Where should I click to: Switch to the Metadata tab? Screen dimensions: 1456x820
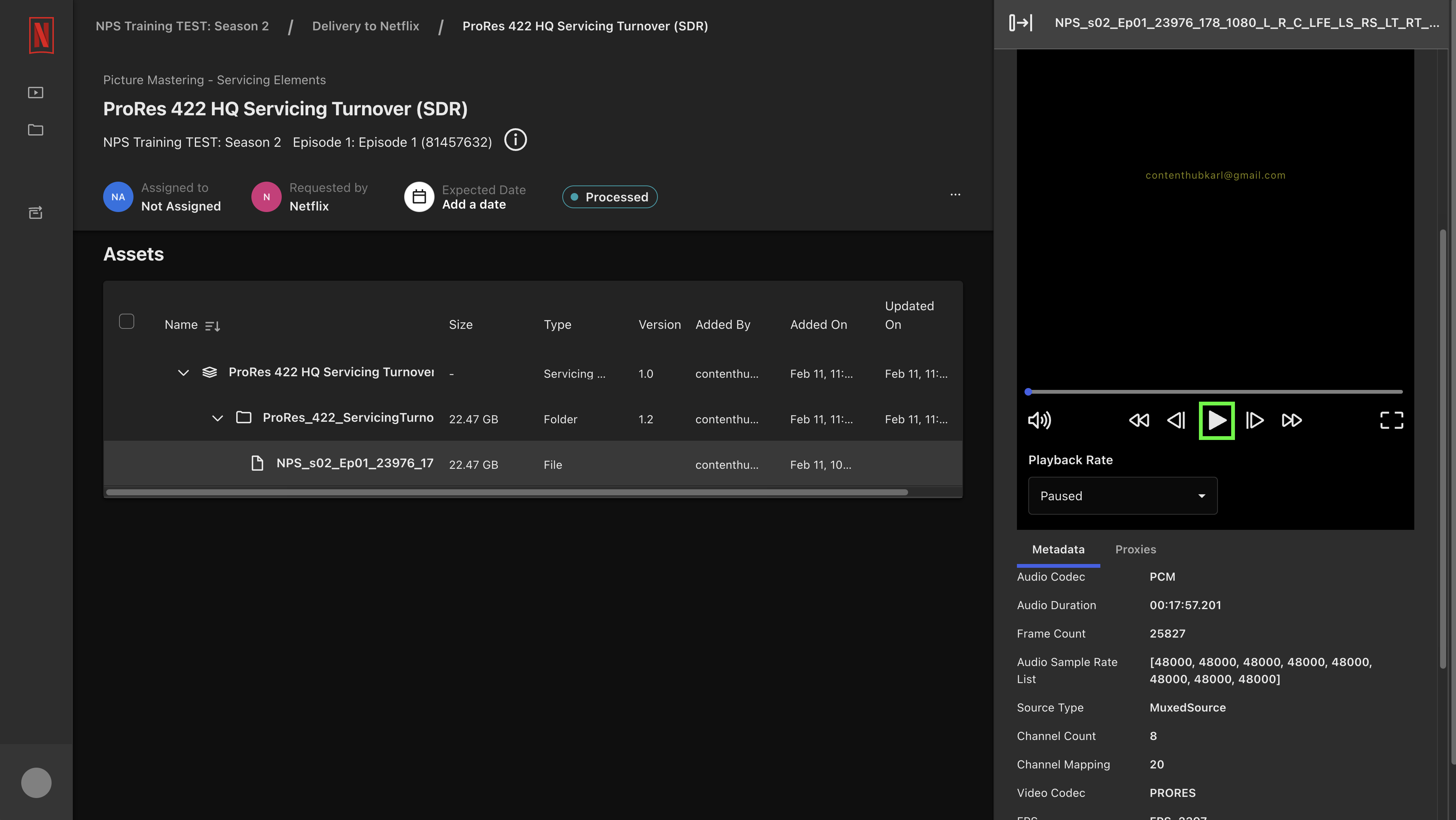1058,549
